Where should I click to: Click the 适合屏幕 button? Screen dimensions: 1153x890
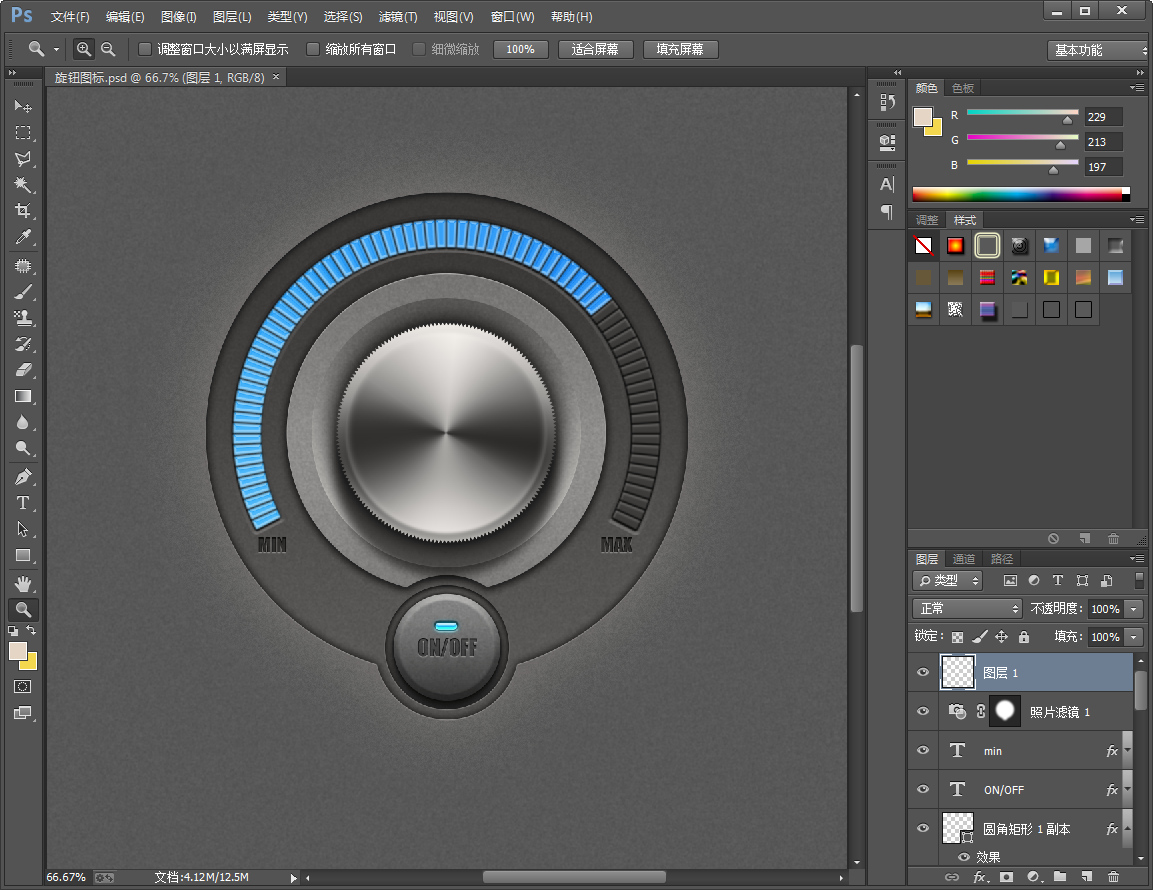596,49
